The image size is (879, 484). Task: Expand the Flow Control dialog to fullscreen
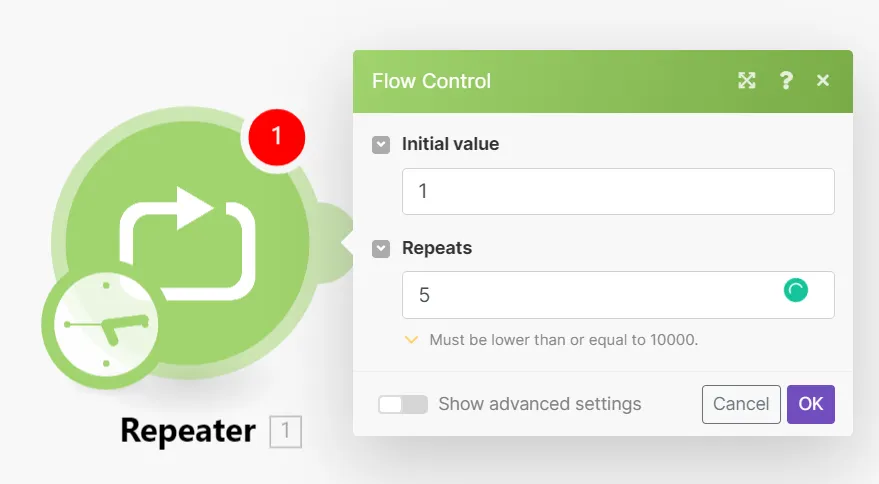point(747,81)
